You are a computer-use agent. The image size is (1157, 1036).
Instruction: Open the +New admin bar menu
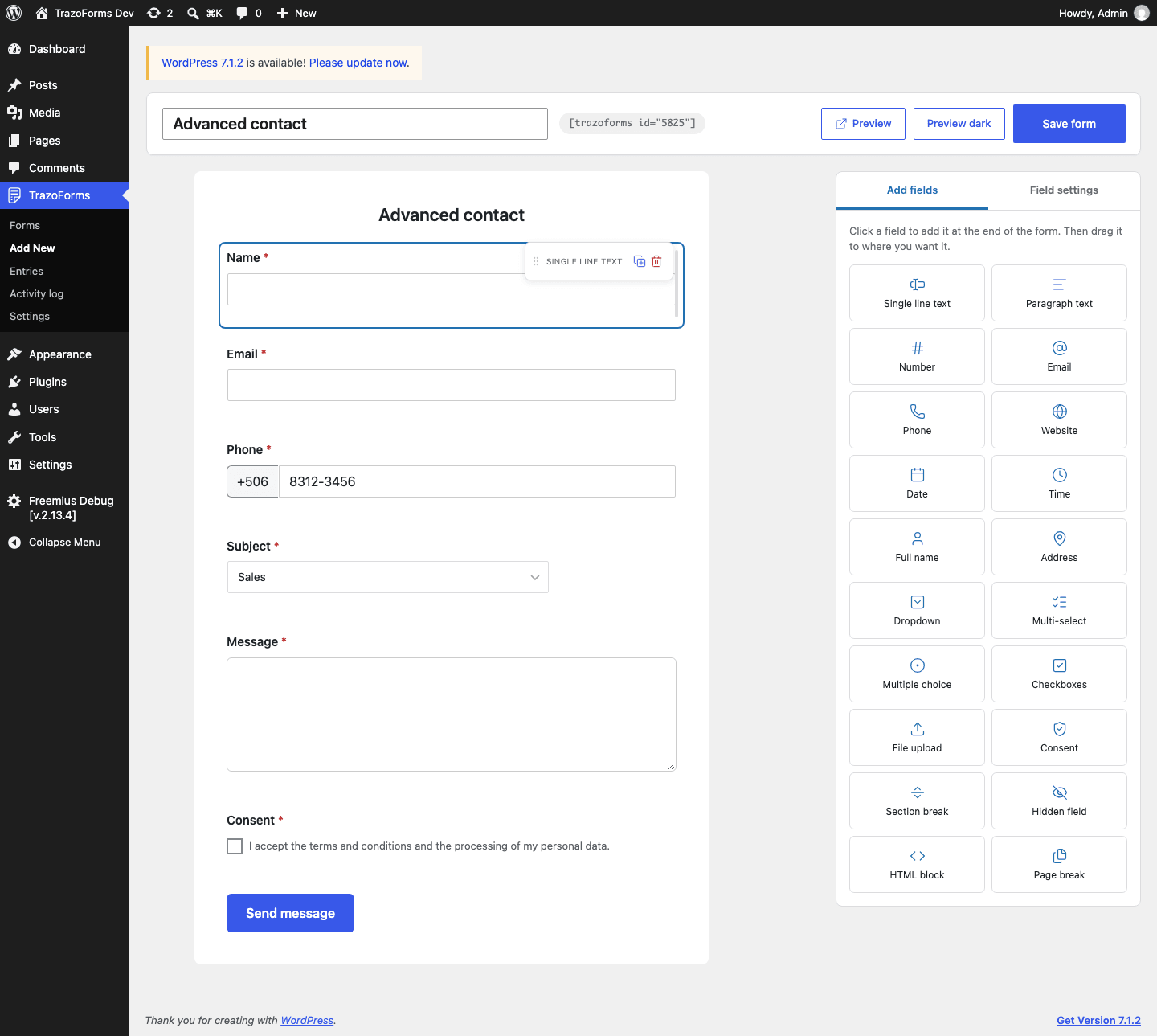point(296,13)
